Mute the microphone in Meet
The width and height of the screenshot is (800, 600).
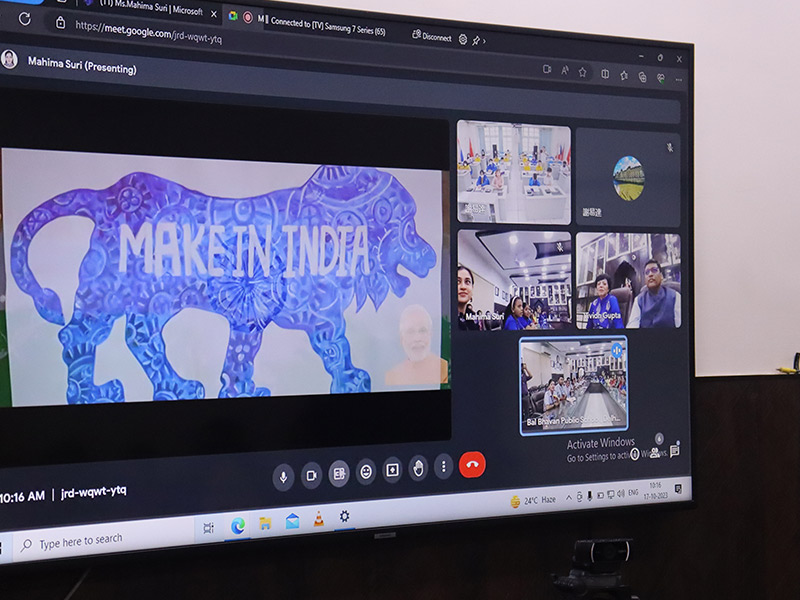coord(283,476)
